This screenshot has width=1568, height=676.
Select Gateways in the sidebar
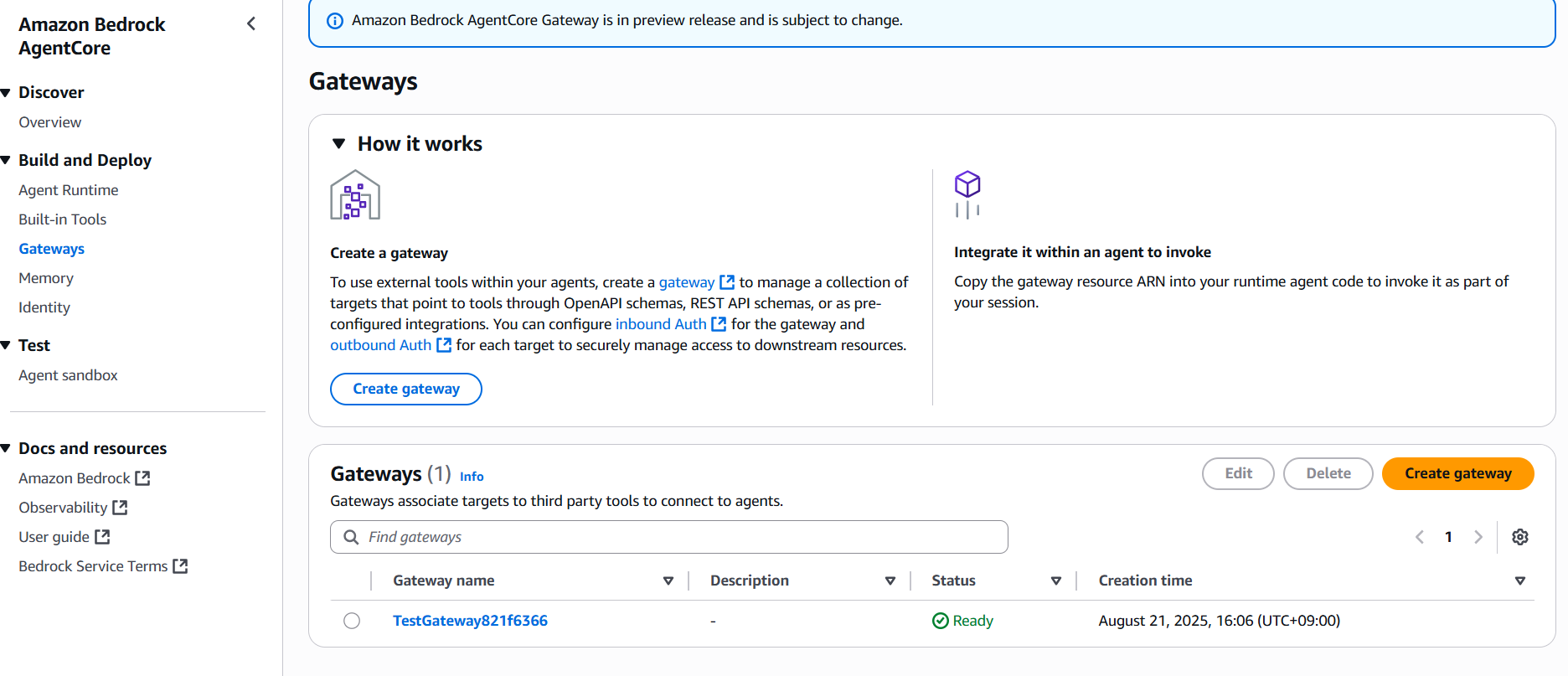(x=52, y=249)
